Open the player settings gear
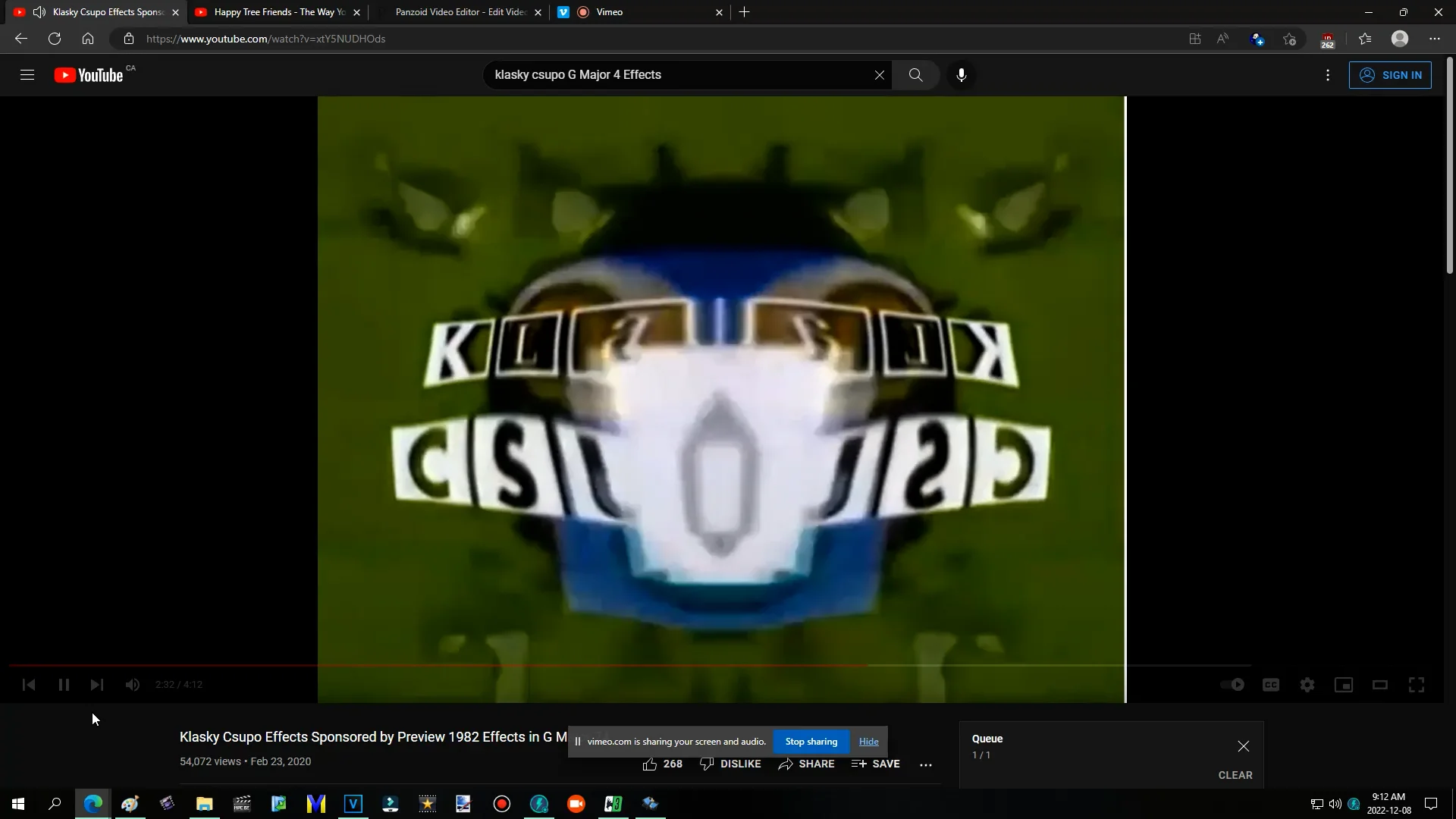This screenshot has width=1456, height=819. (1307, 685)
